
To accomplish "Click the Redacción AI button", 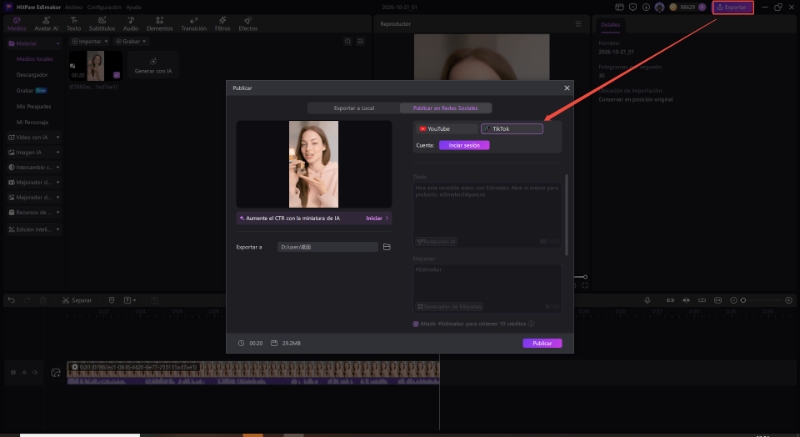I will pos(436,242).
